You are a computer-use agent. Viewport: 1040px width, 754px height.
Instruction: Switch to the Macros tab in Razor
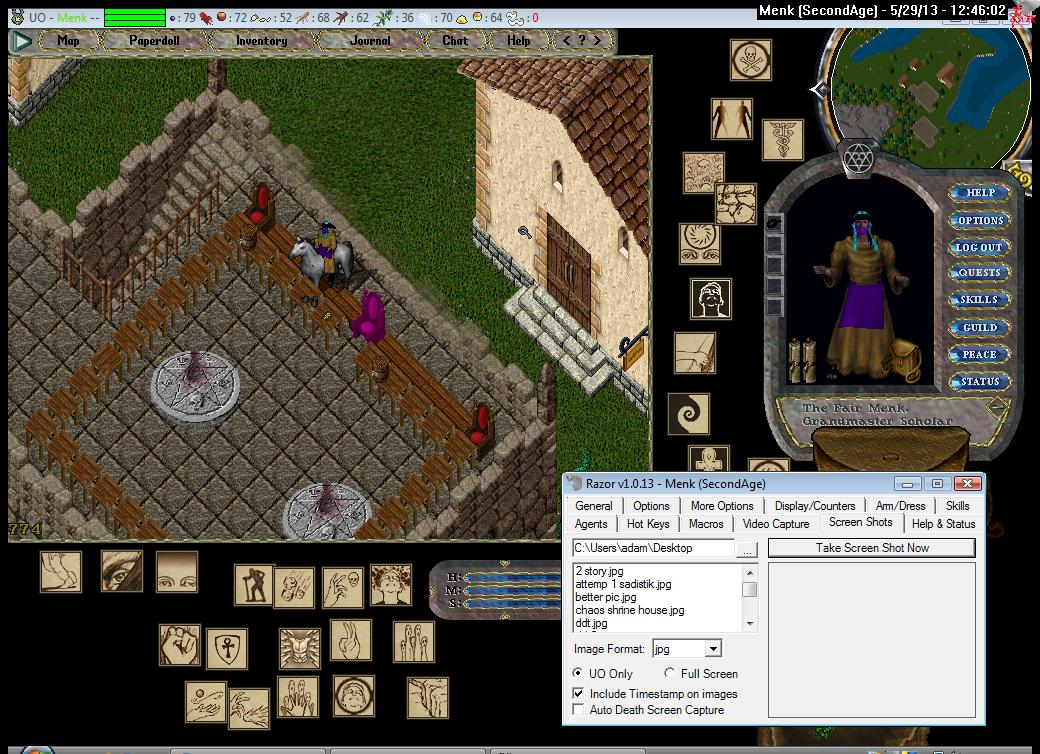706,524
